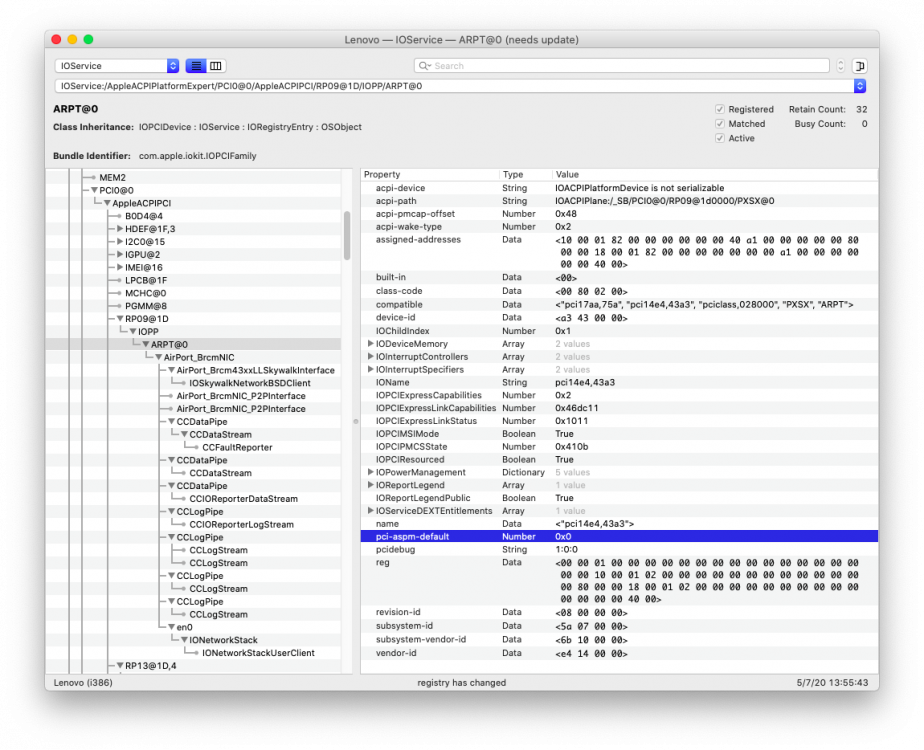Toggle the Registered checkbox
This screenshot has width=924, height=750.
coord(720,109)
